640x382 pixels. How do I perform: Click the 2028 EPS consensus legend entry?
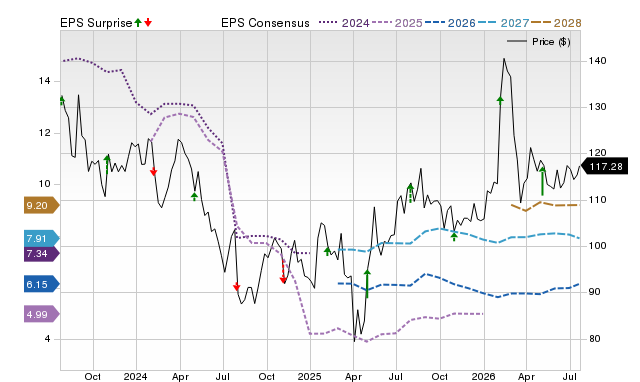tap(556, 23)
